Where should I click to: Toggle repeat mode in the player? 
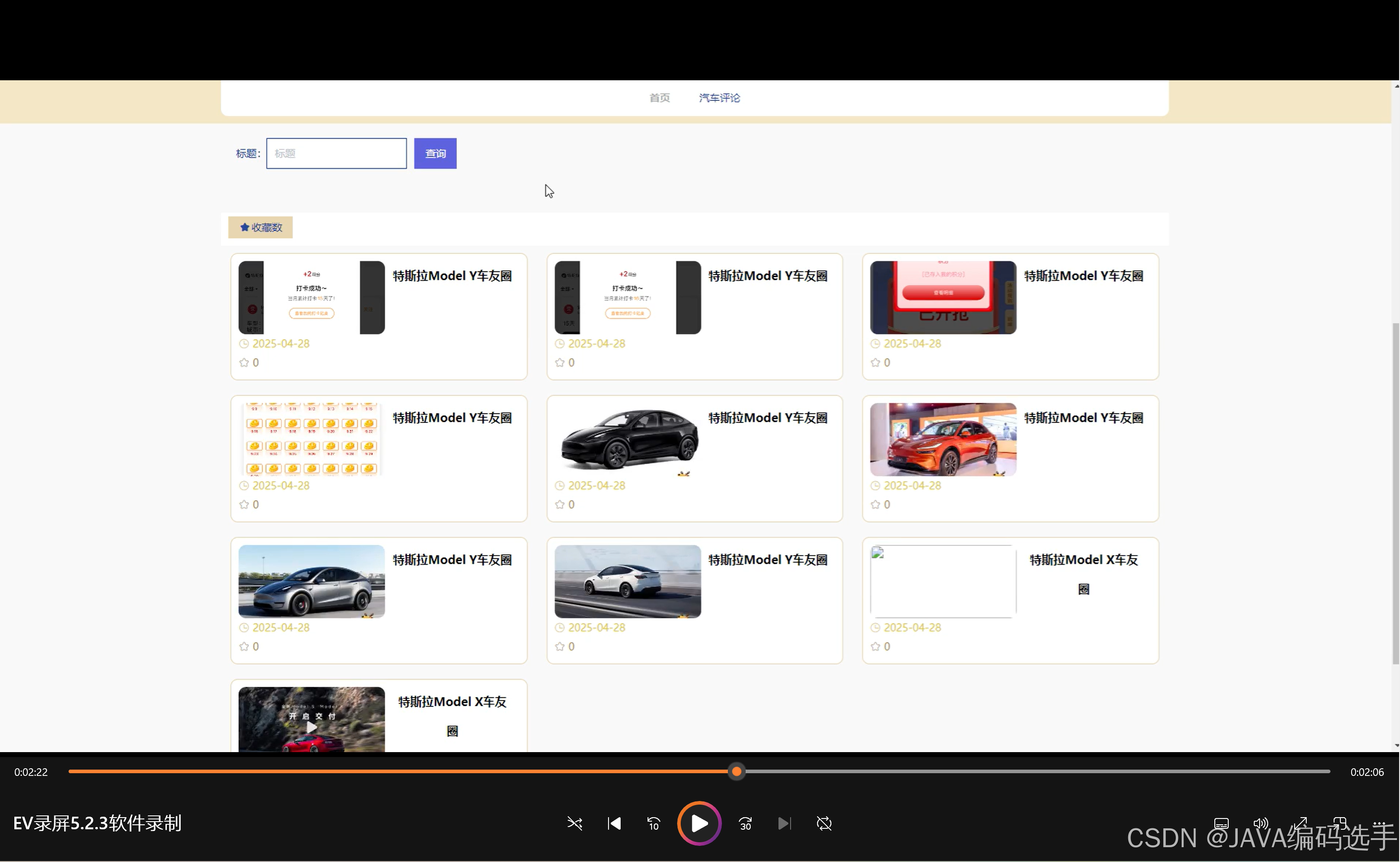824,823
